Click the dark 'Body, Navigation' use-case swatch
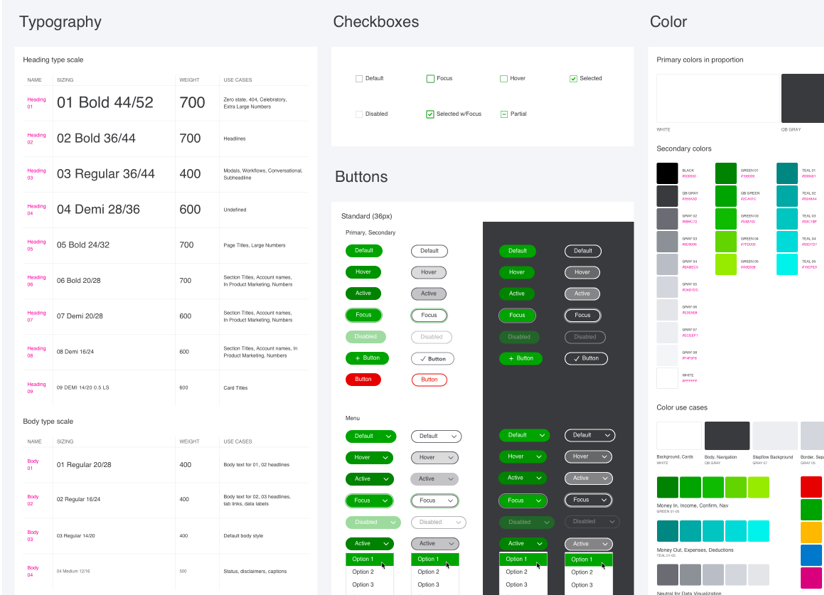824x595 pixels. pyautogui.click(x=727, y=436)
